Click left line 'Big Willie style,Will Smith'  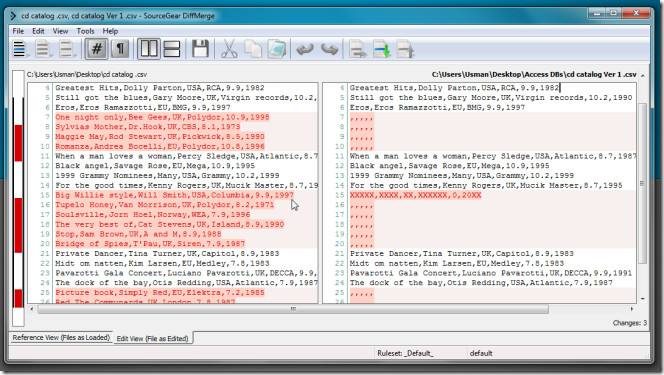[174, 195]
